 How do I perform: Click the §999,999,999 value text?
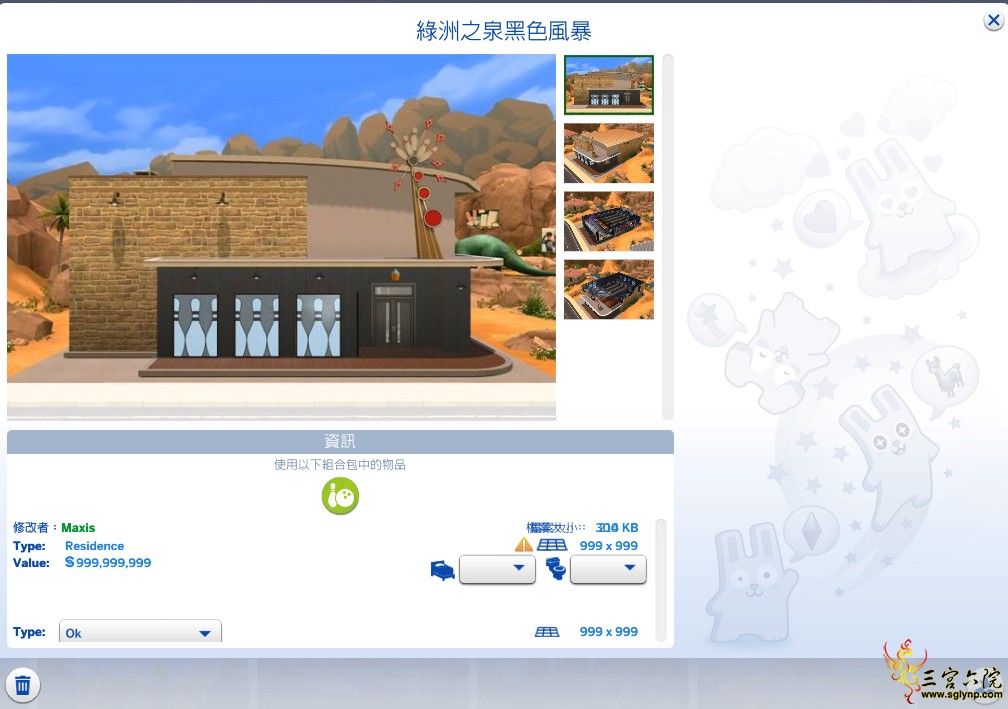[x=108, y=562]
